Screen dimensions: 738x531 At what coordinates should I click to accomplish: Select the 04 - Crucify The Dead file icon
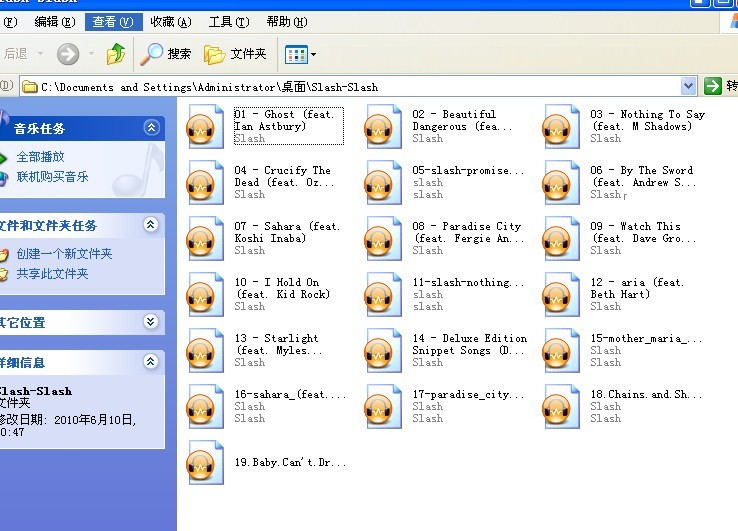coord(205,183)
